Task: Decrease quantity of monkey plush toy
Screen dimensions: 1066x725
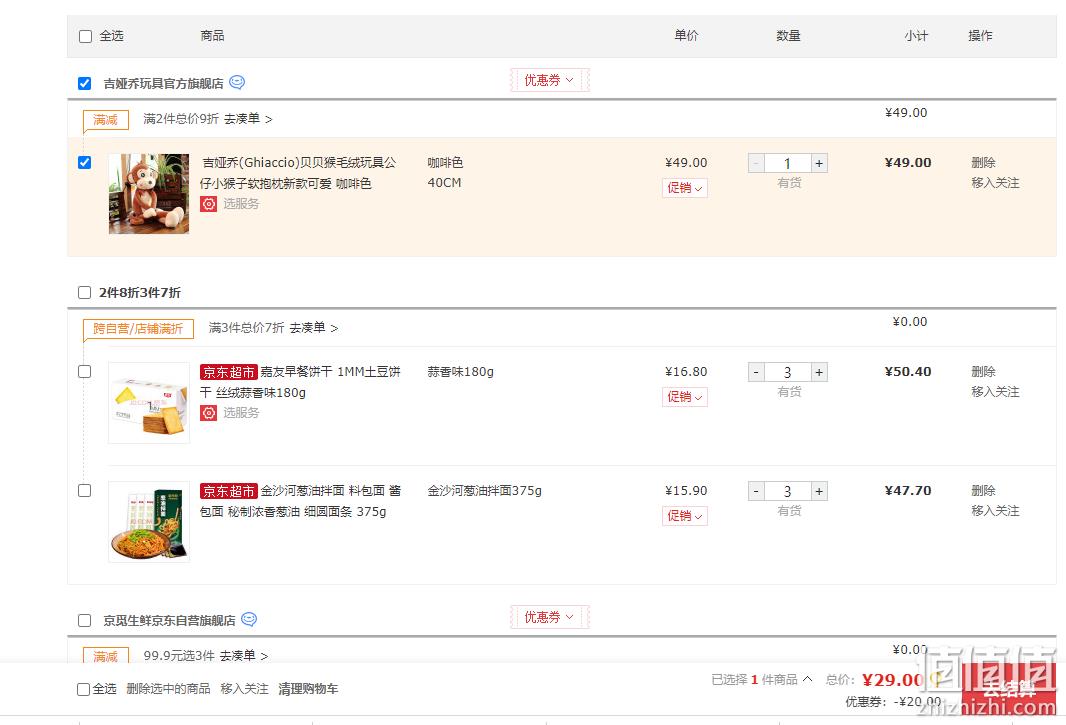Action: (x=756, y=163)
